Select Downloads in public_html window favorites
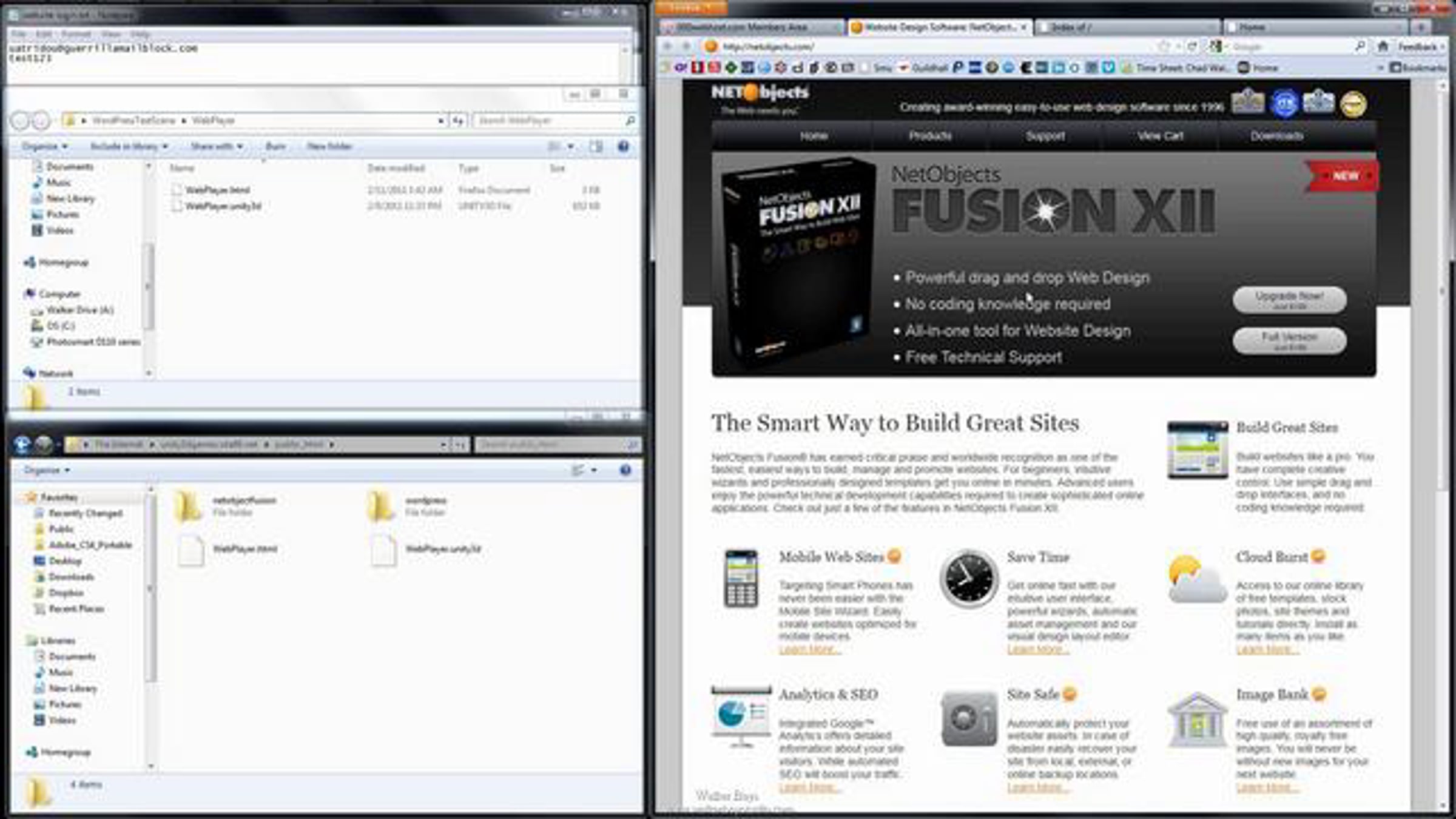 64,577
